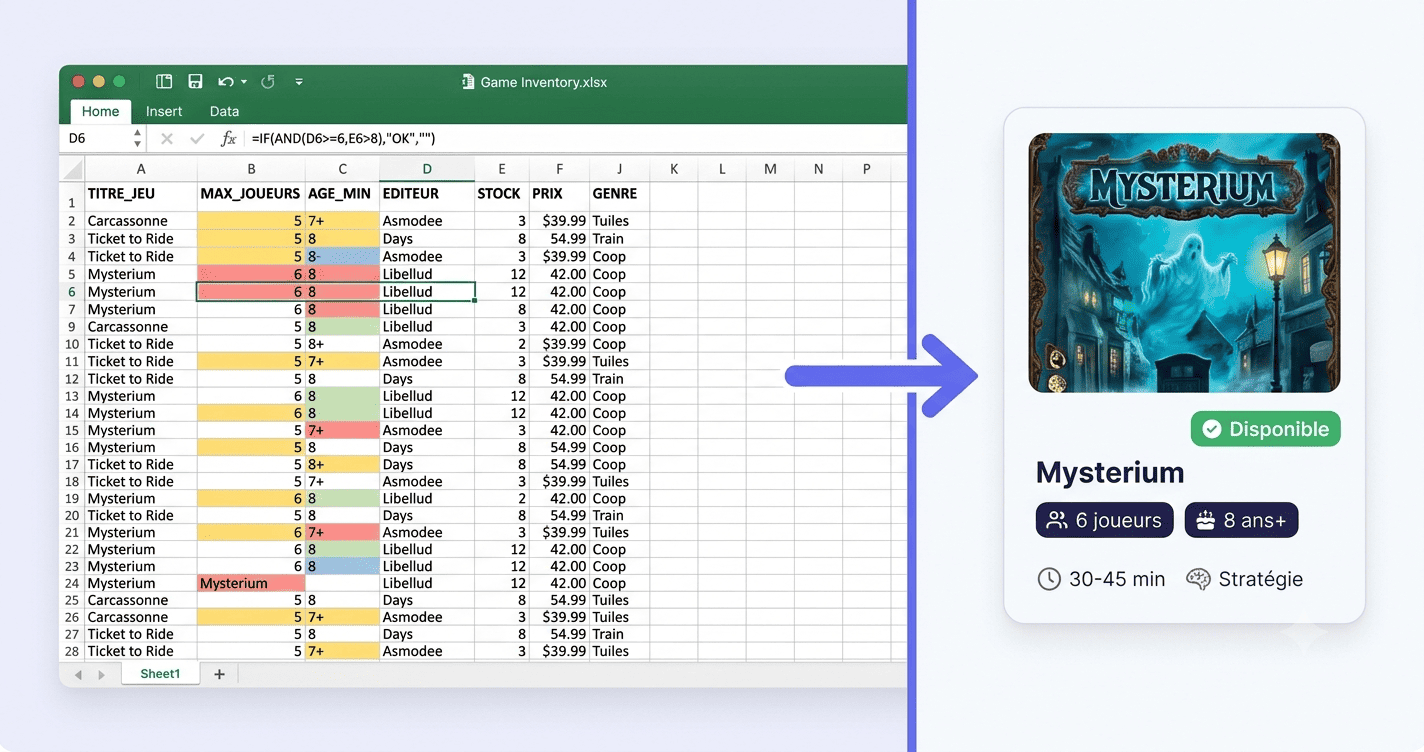
Task: Click Tuiles genre cell in row 28
Action: click(619, 651)
